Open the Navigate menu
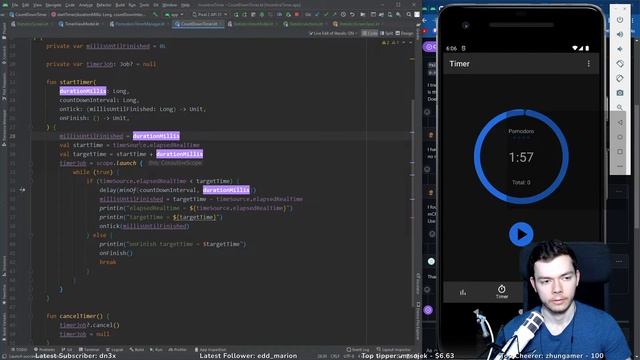The width and height of the screenshot is (640, 360). pos(53,5)
